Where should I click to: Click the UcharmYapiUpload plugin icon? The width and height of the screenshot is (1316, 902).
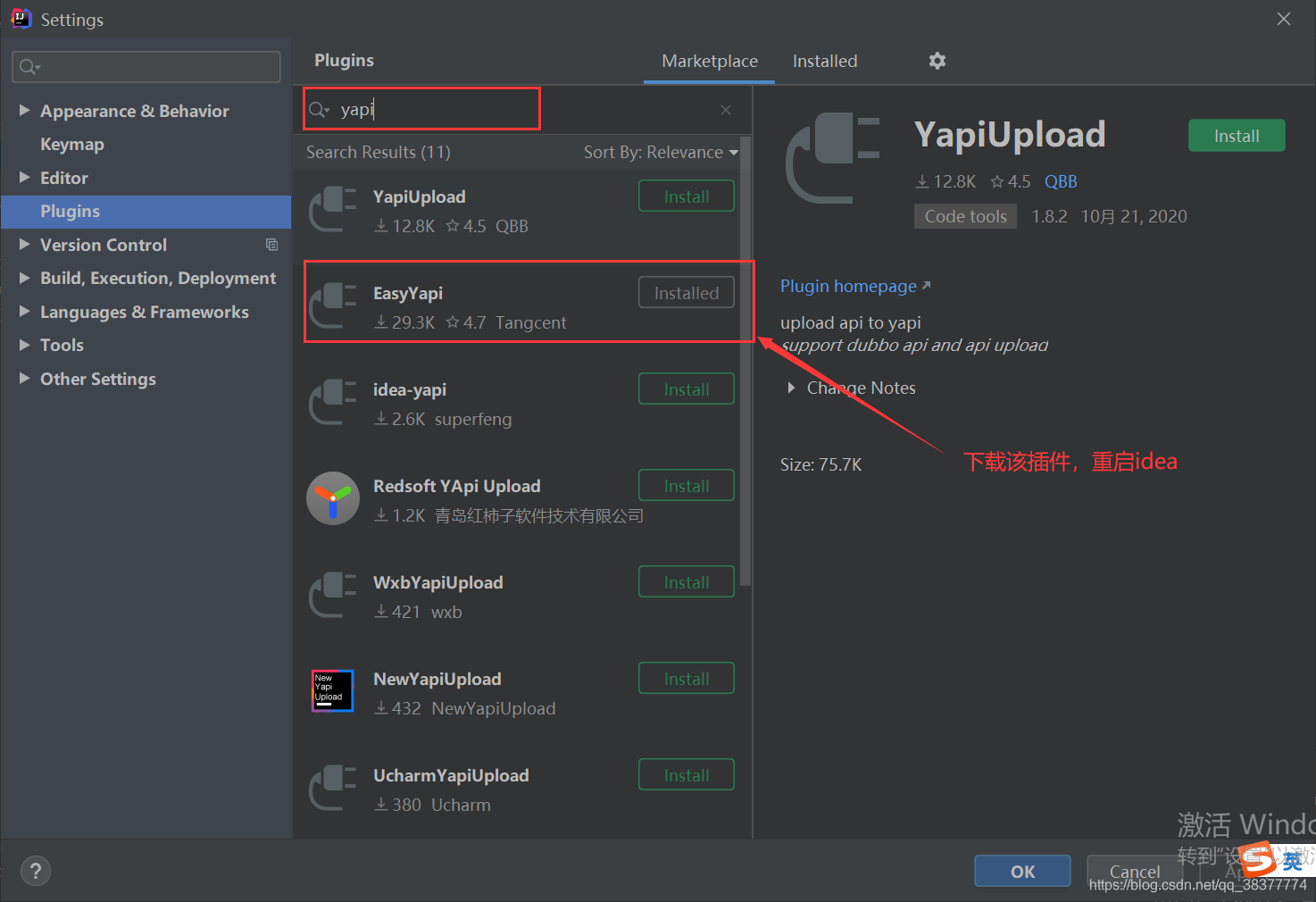[x=332, y=789]
